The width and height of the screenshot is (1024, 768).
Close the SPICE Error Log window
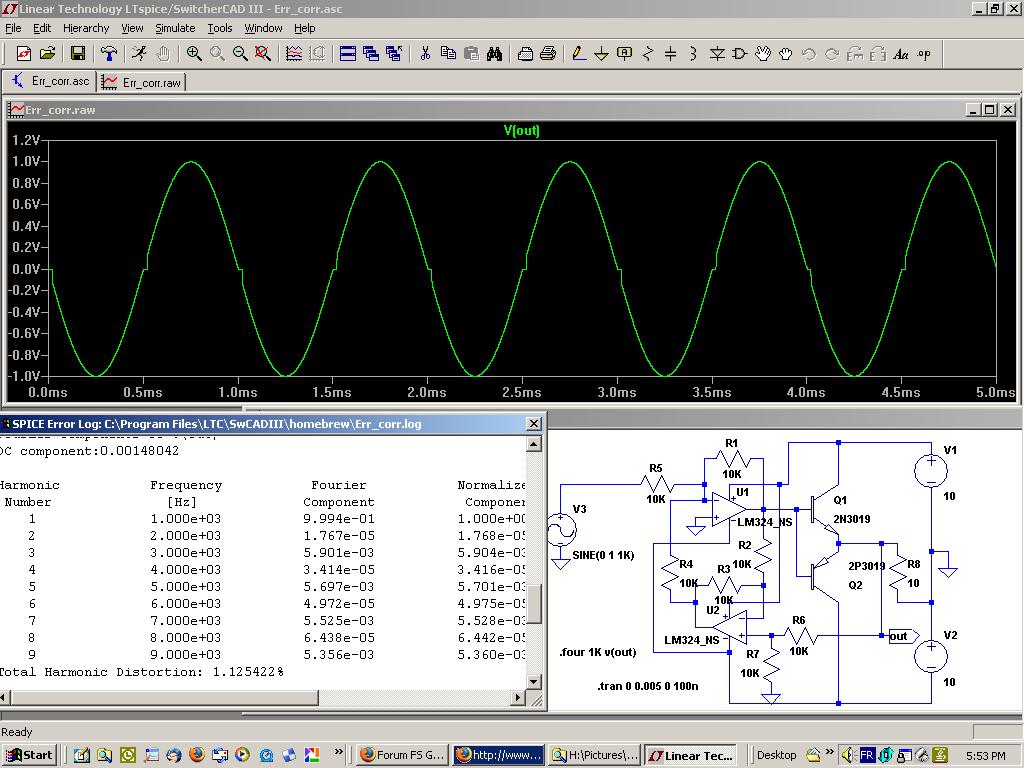534,424
